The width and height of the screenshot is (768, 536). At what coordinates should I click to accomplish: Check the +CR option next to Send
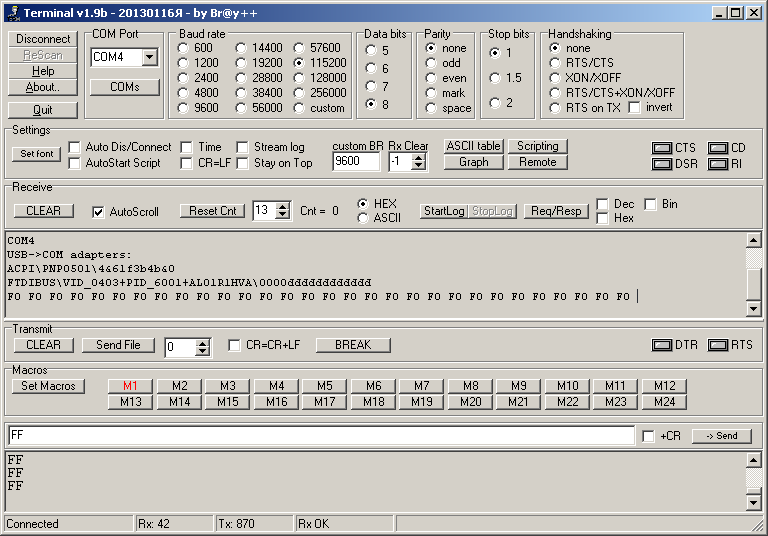coord(649,436)
